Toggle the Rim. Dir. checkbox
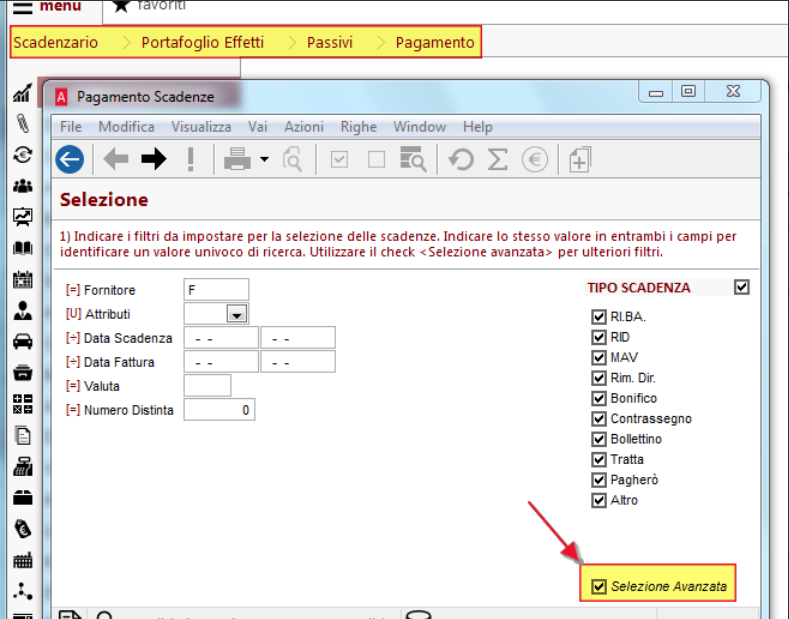Screen dimensions: 789x619 coord(598,378)
